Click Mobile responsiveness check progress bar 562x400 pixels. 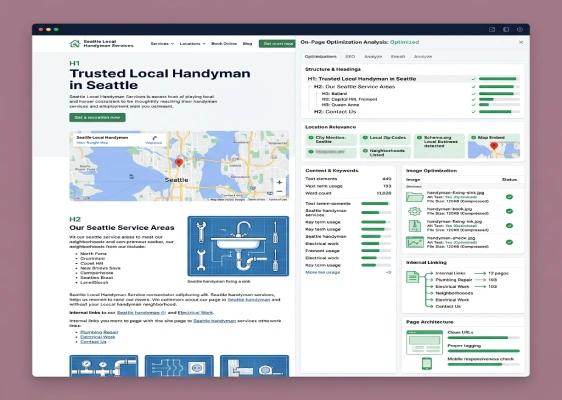[x=484, y=365]
